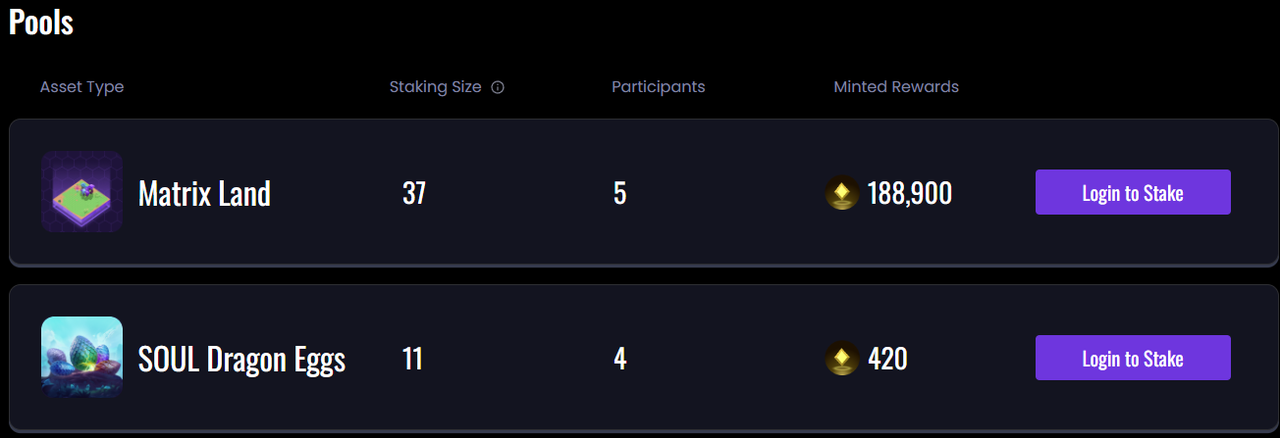This screenshot has width=1280, height=438.
Task: Click SOUL Dragon Eggs staking size 11
Action: pos(412,359)
